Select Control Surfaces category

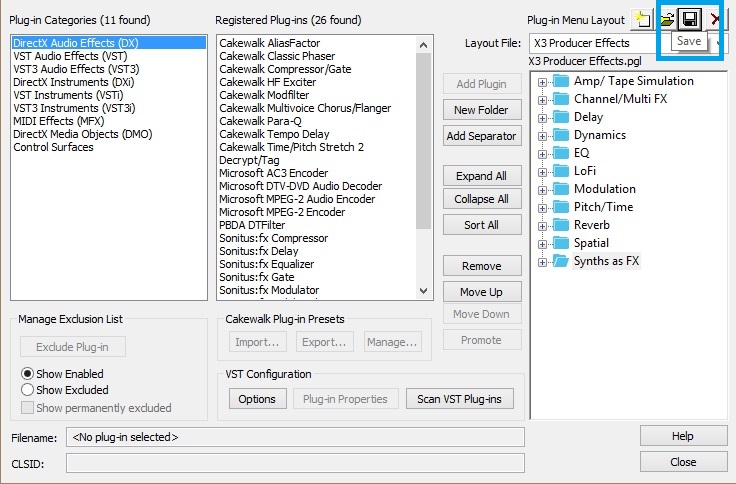coord(54,147)
